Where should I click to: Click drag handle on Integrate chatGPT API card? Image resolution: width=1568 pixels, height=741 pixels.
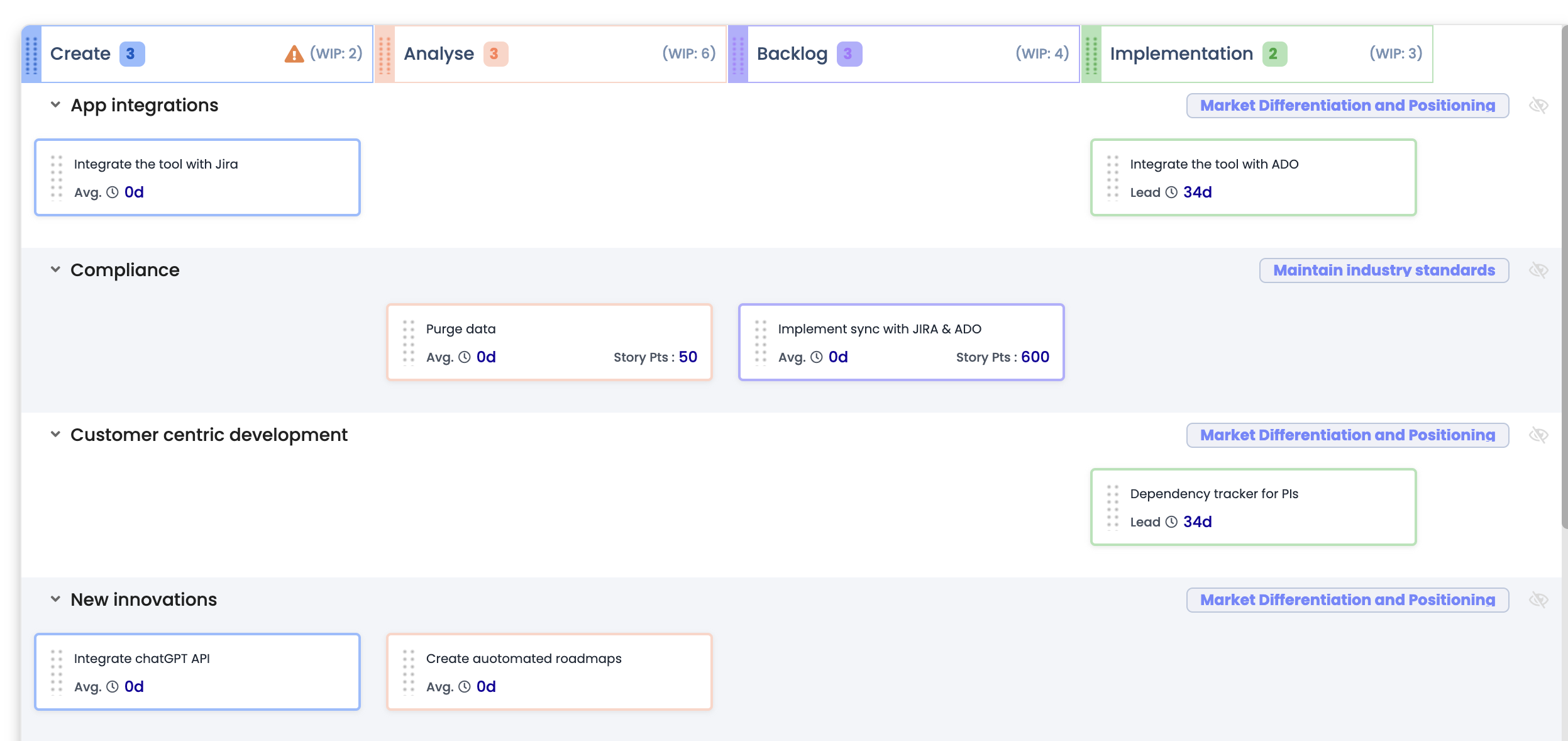[x=57, y=672]
